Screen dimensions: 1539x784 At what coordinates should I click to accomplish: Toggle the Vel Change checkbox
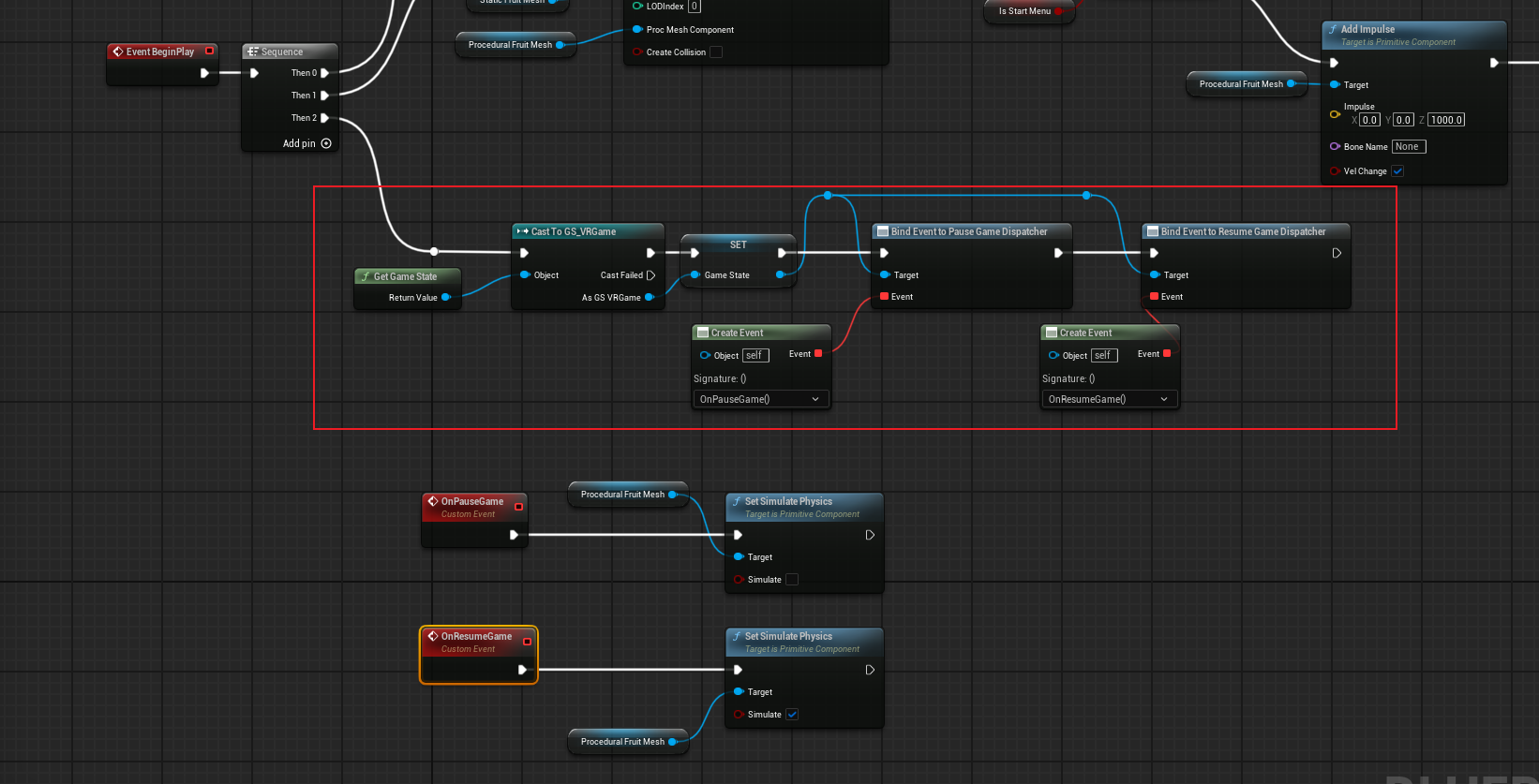[x=1397, y=171]
